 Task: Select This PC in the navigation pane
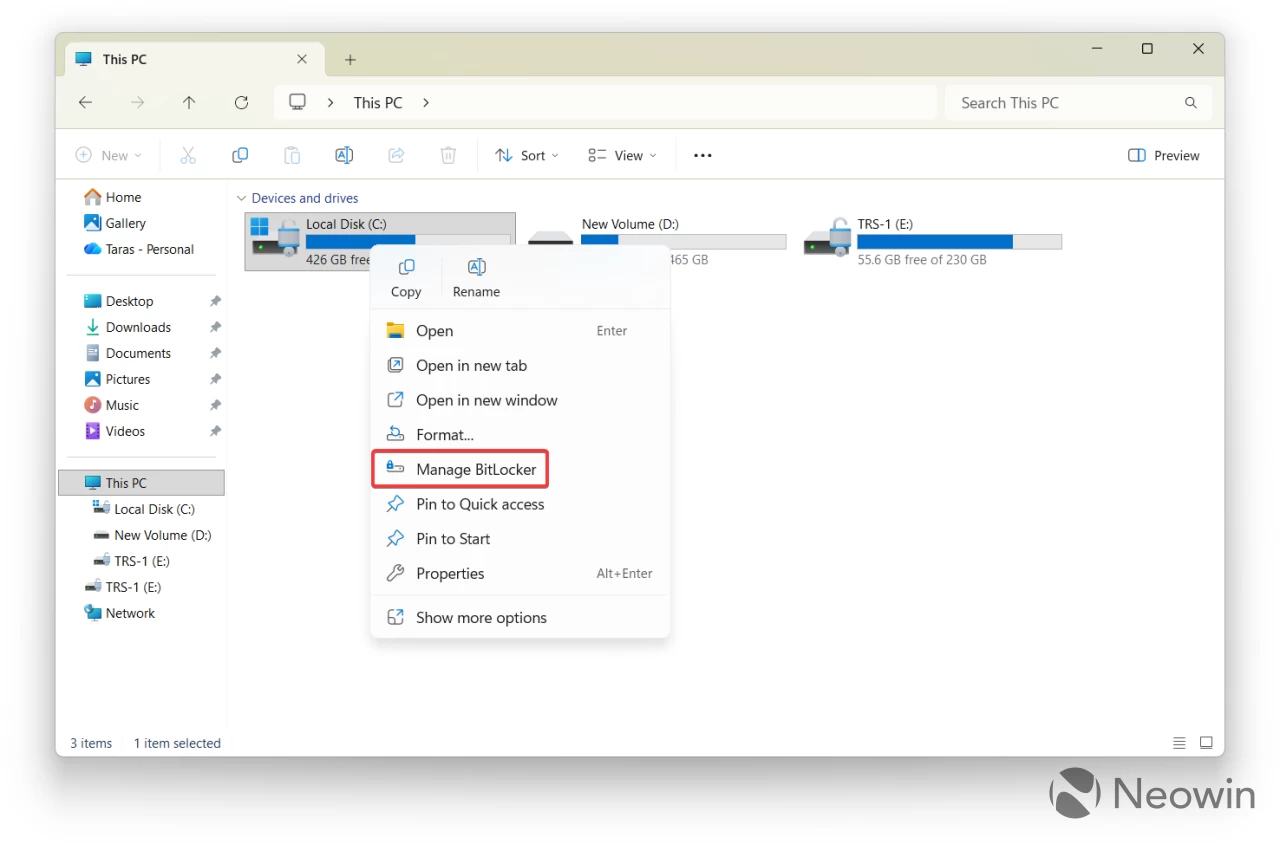pos(141,483)
